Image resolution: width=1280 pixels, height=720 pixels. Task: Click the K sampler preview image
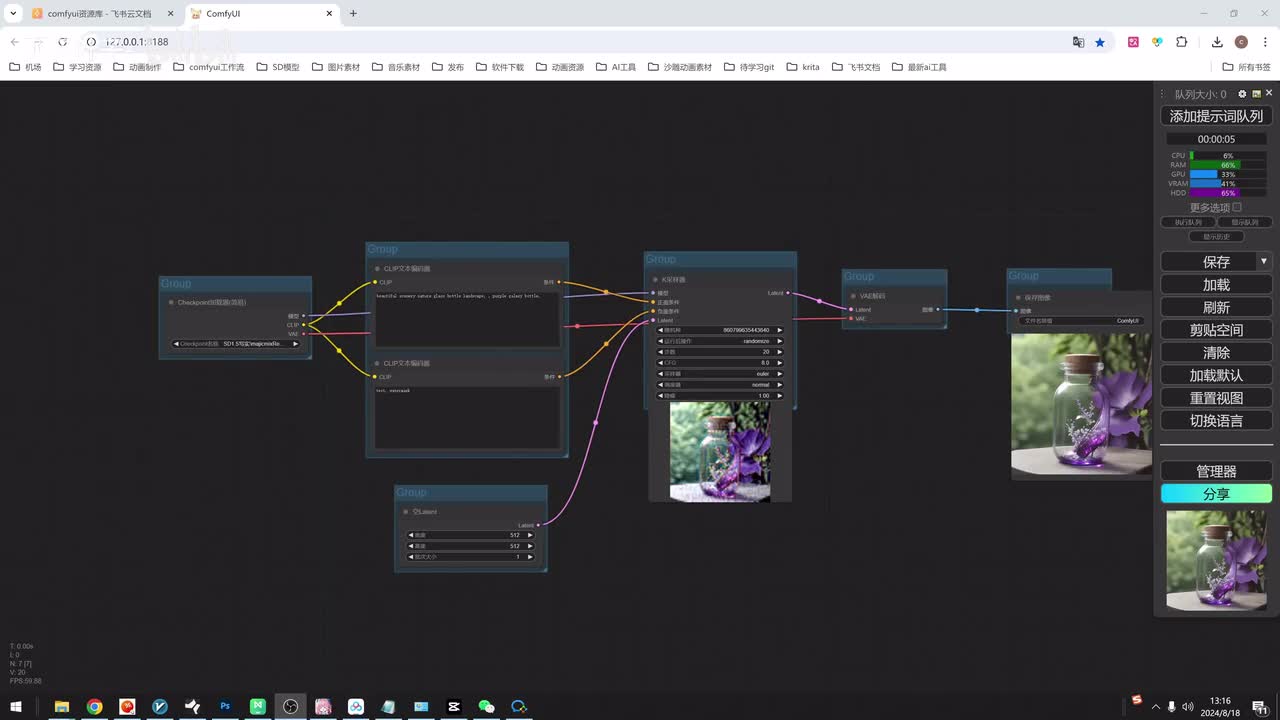pos(720,452)
